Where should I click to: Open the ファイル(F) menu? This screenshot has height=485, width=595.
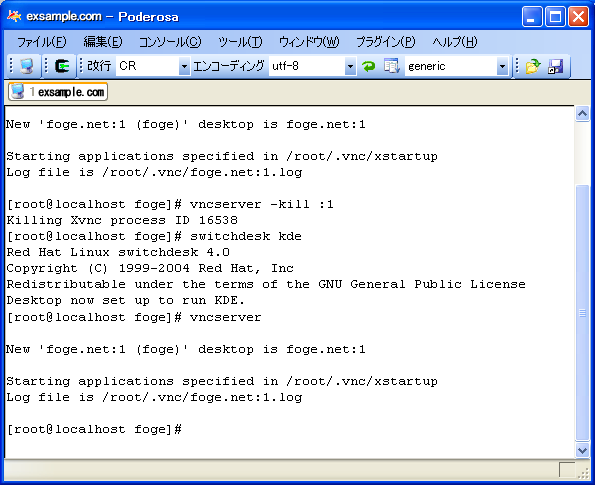click(x=42, y=42)
